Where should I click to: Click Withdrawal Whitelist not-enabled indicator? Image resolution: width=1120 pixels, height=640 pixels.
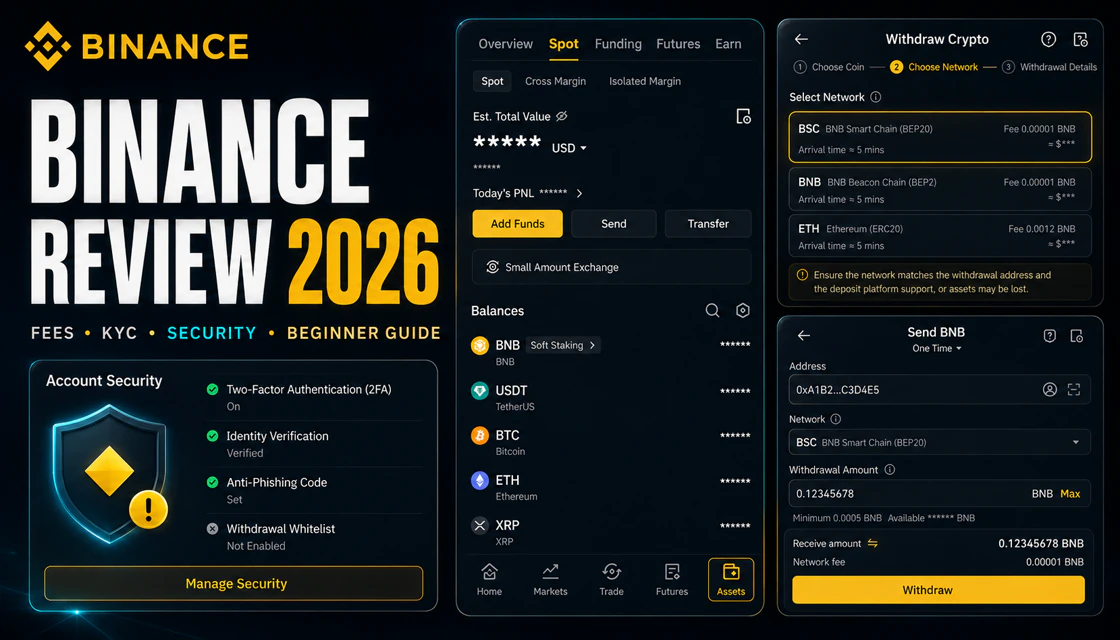click(x=212, y=529)
